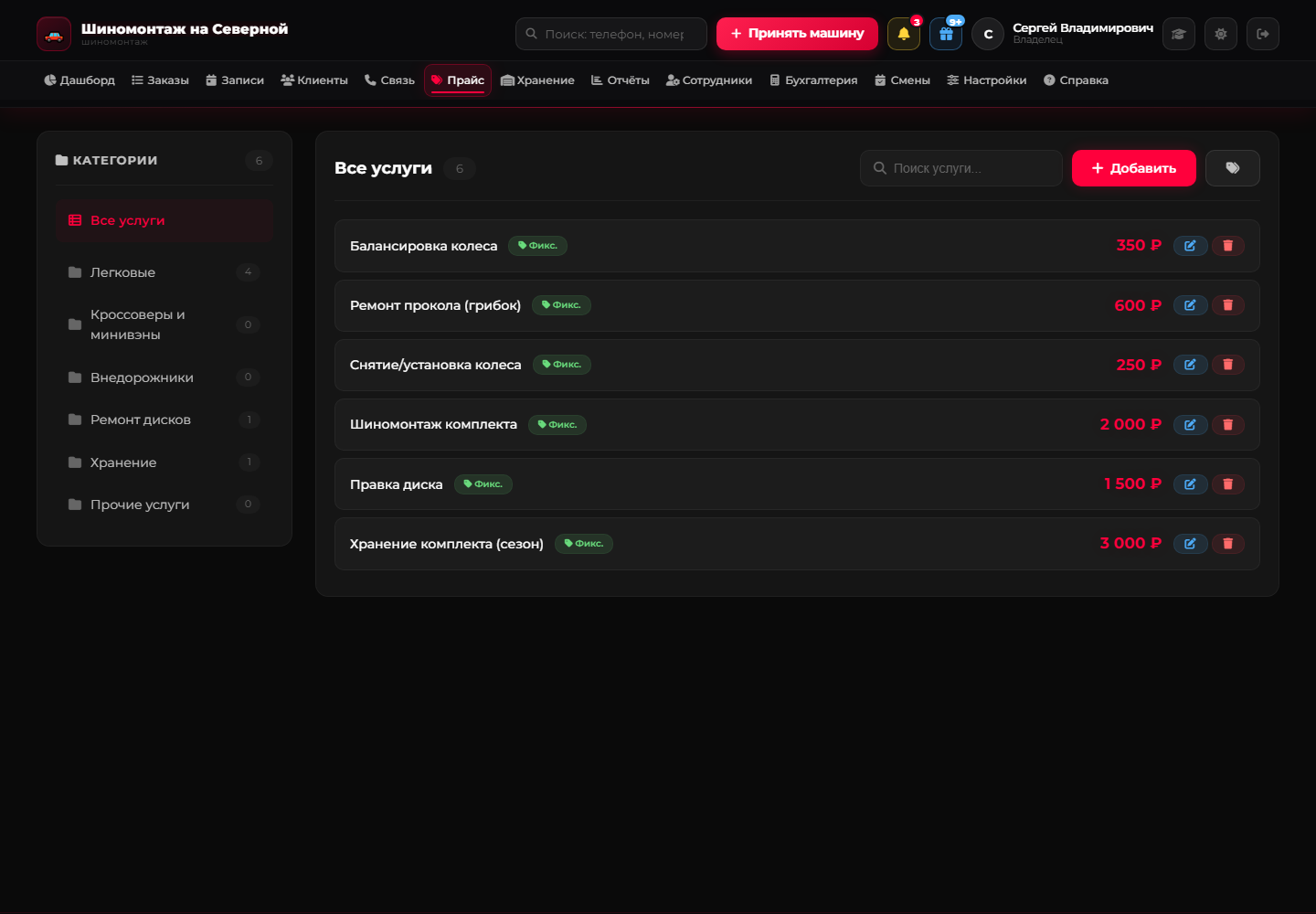
Task: Click the Добавить button
Action: (x=1134, y=168)
